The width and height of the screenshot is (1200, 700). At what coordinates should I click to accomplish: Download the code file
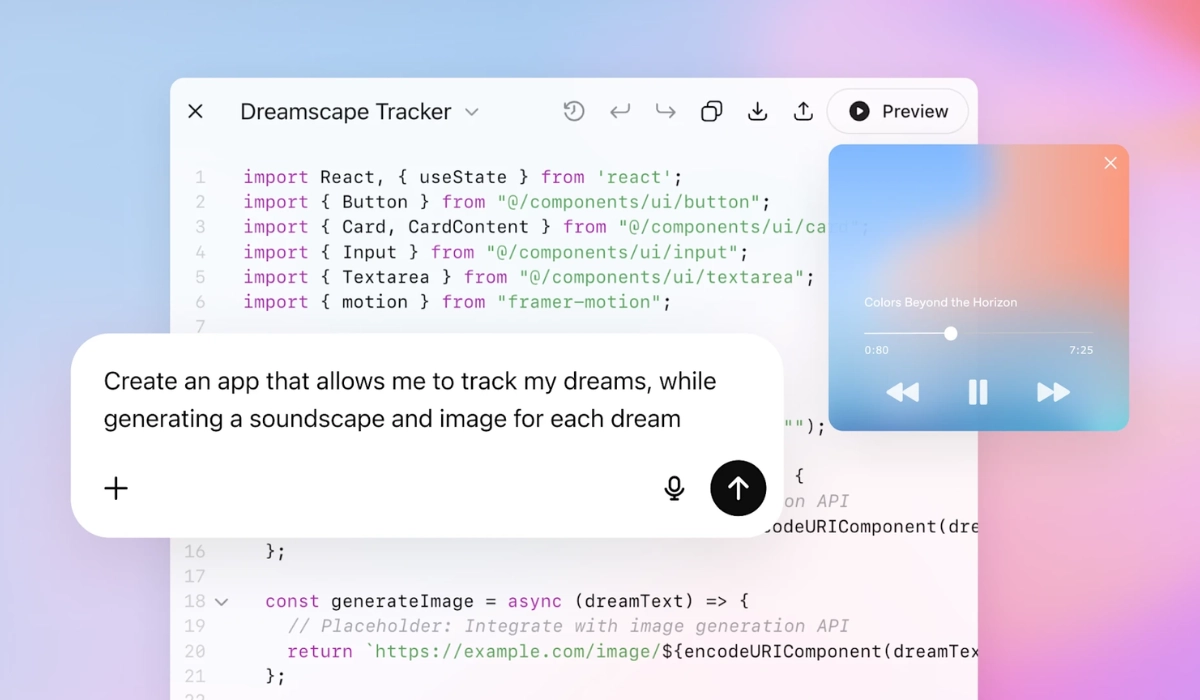tap(758, 112)
